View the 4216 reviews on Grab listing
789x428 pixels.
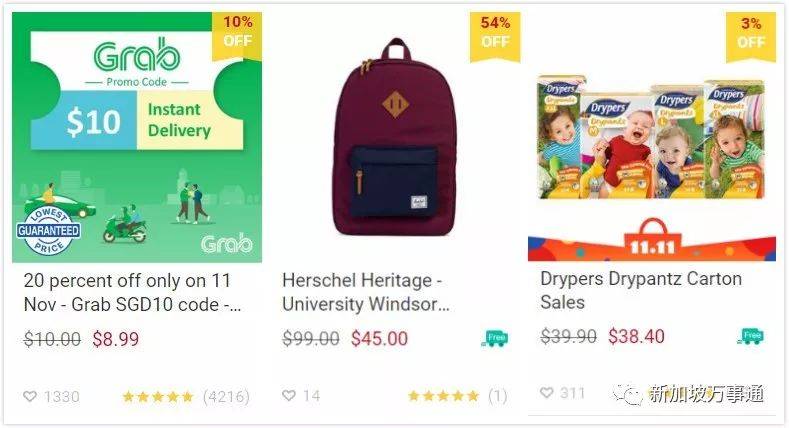[226, 397]
